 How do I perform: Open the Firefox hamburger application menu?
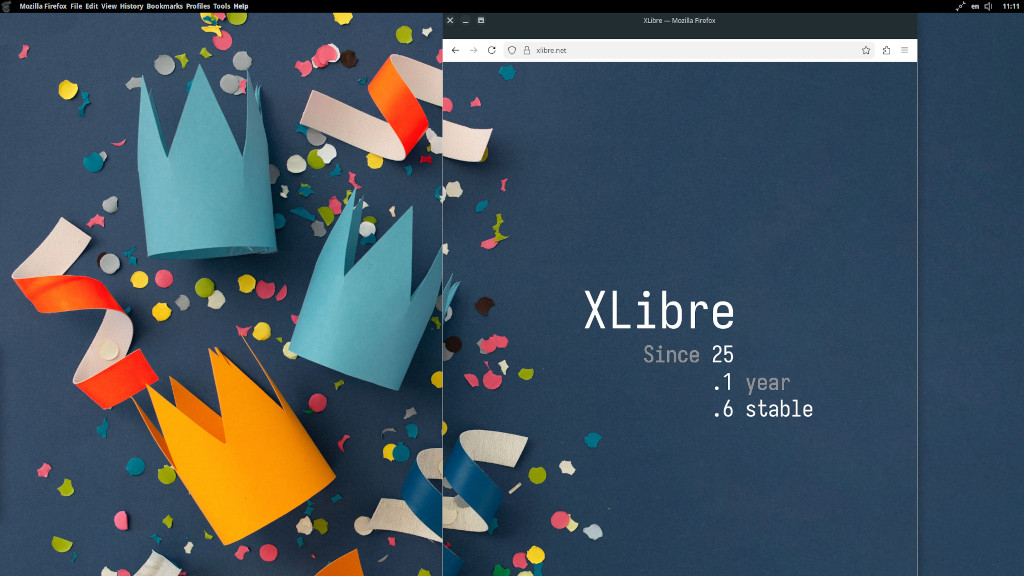[x=904, y=50]
